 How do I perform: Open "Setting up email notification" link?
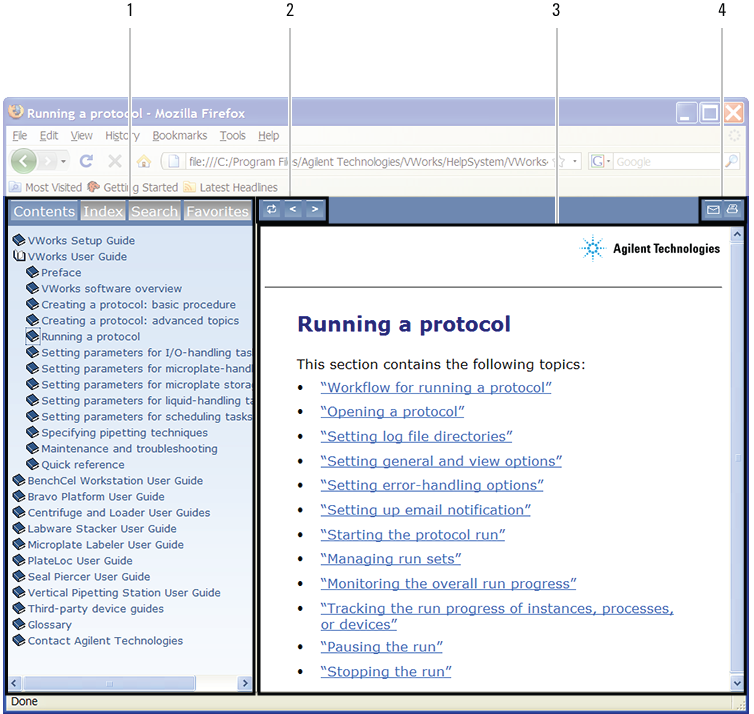click(426, 510)
